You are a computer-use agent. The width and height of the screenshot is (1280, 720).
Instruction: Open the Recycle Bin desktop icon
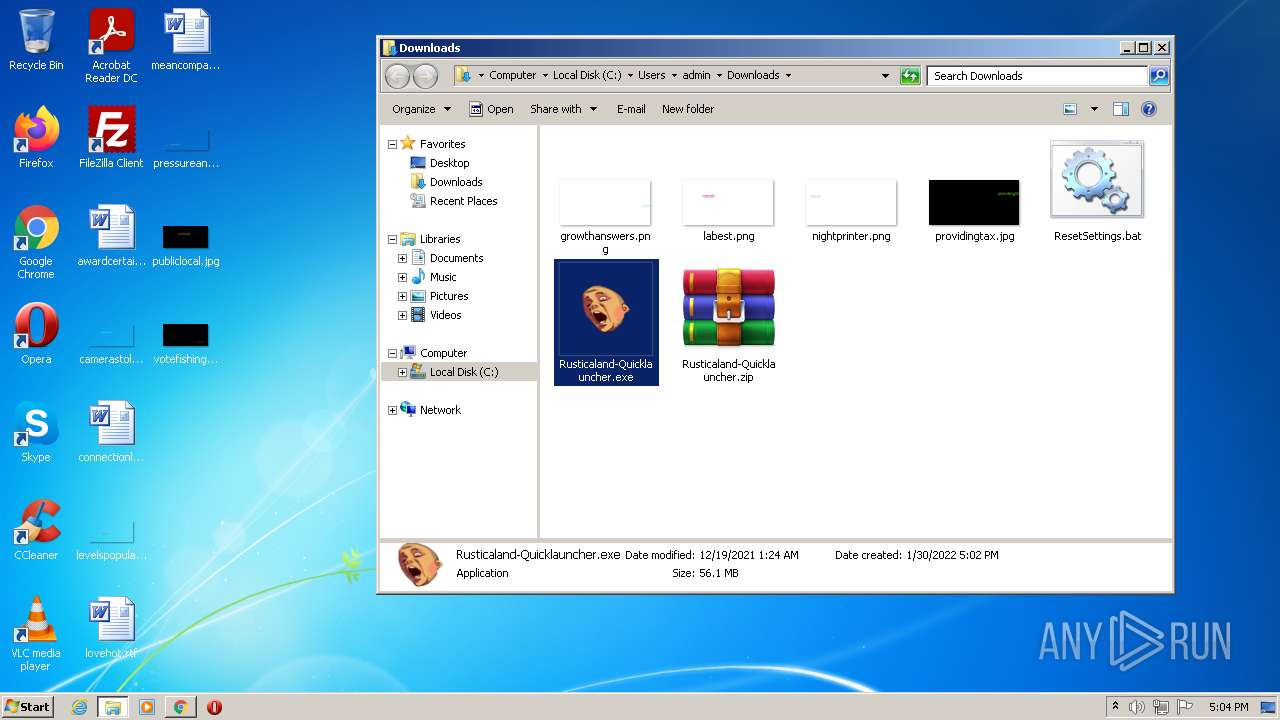pos(36,40)
